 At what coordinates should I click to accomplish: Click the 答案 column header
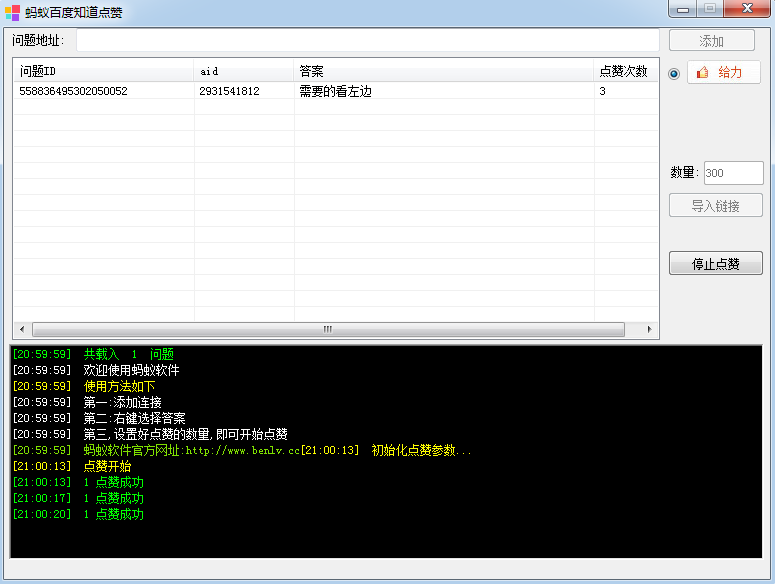(x=444, y=71)
